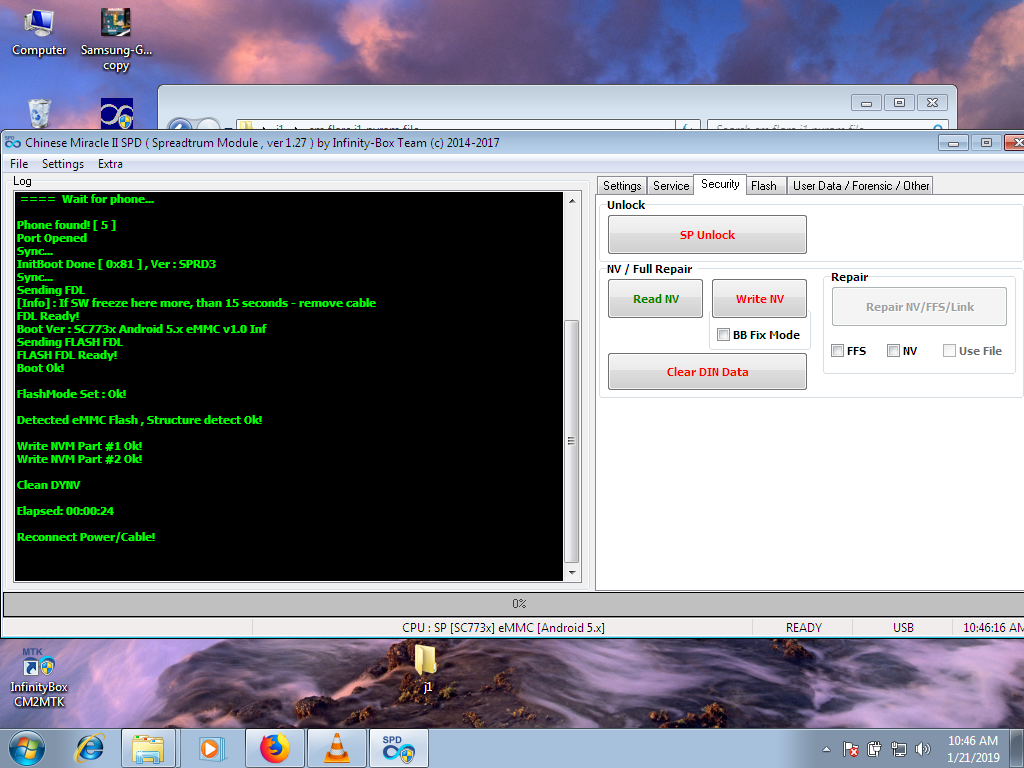Click 'Elapsed: 00:00:24' log line
1024x768 pixels.
point(65,511)
